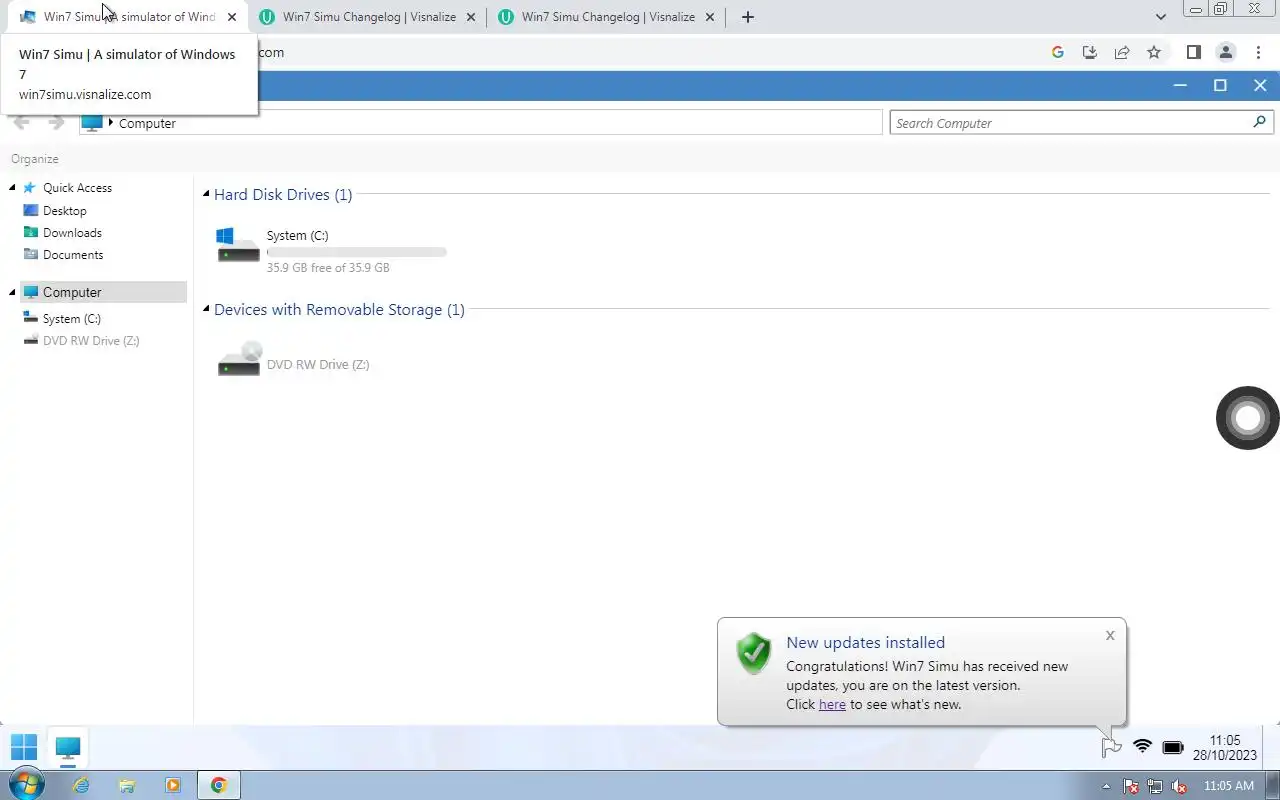Viewport: 1280px width, 800px height.
Task: Close the second Changelog tab
Action: point(471,17)
